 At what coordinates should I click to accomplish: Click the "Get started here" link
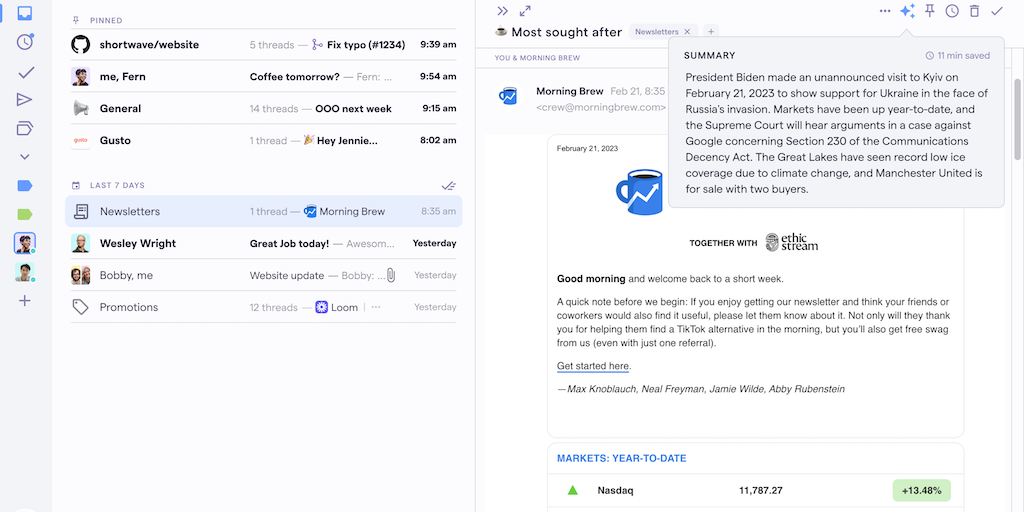coord(593,366)
